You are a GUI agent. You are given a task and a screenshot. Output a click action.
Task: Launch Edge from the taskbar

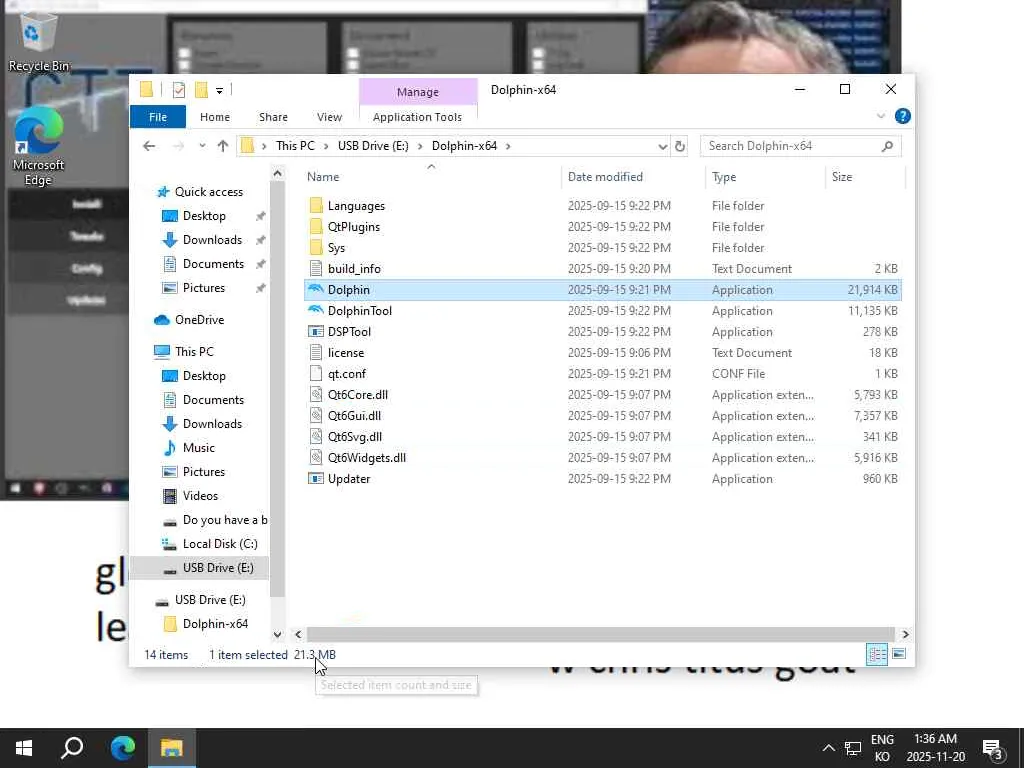122,748
